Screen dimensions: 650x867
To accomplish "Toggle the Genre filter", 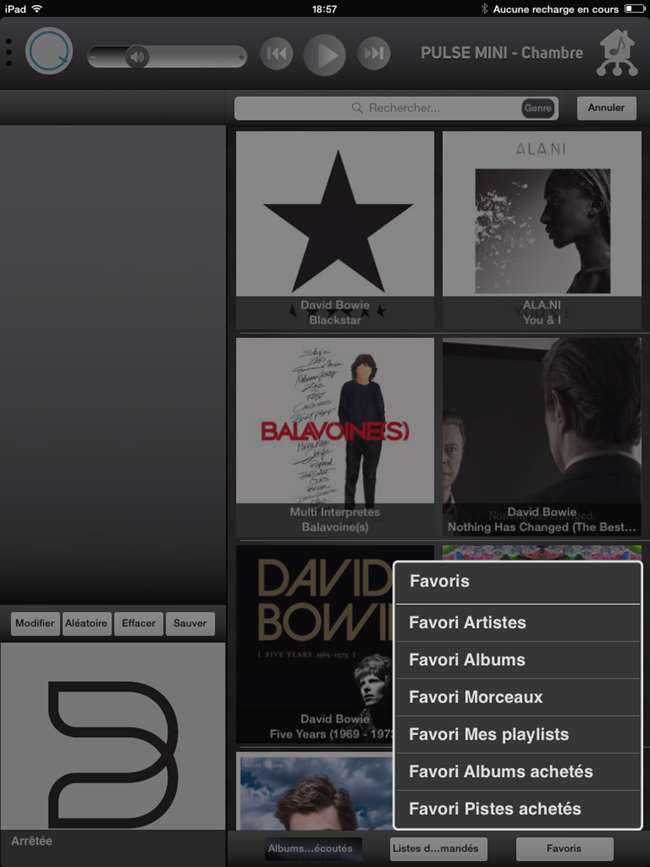I will (538, 108).
